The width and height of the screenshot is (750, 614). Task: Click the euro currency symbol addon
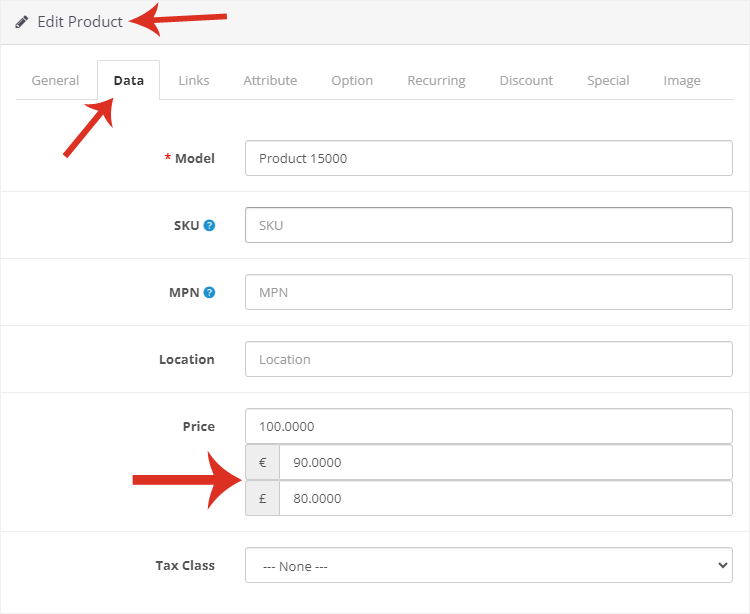pos(262,463)
